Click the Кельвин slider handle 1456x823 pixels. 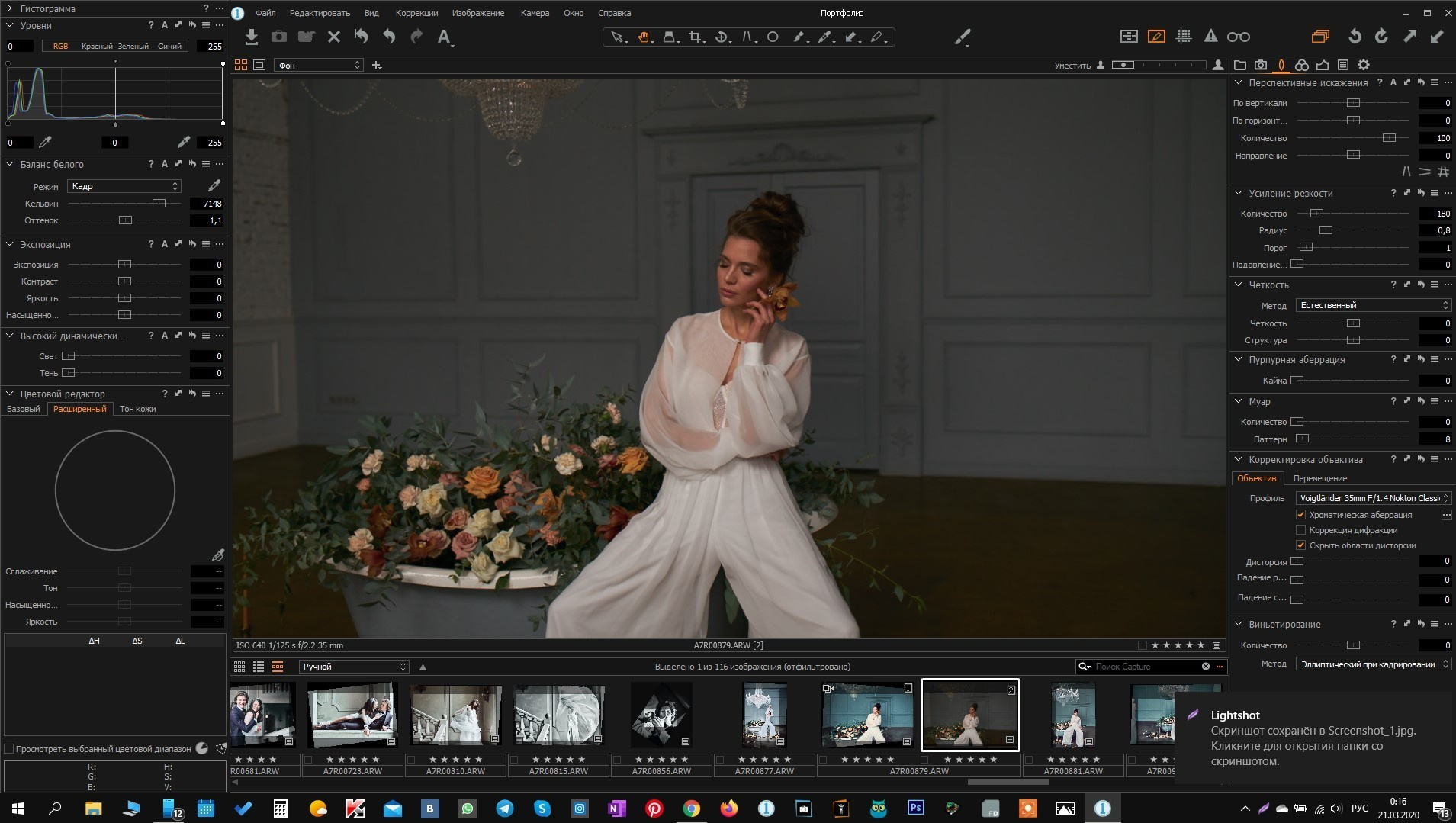pyautogui.click(x=159, y=204)
